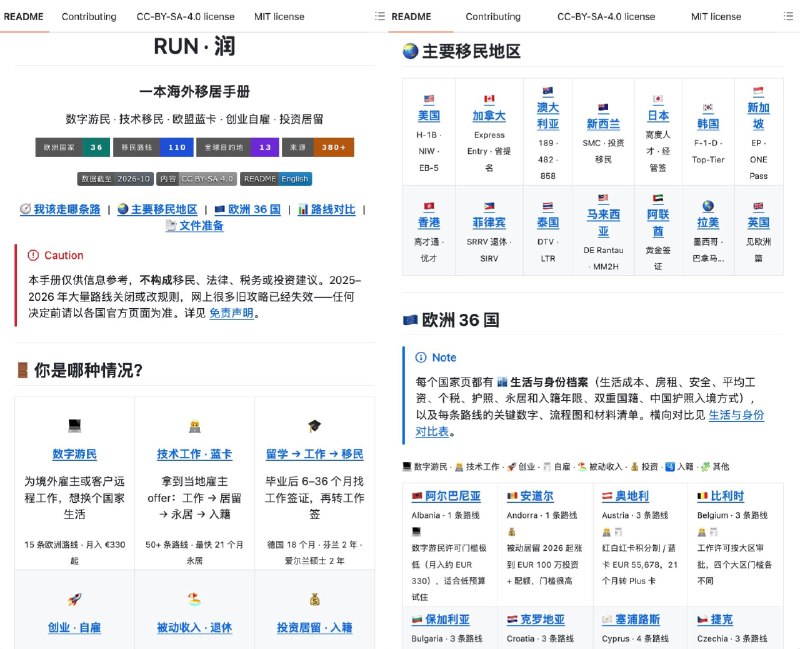
Task: Click the laptop icon above 数字游民
Action: point(74,425)
